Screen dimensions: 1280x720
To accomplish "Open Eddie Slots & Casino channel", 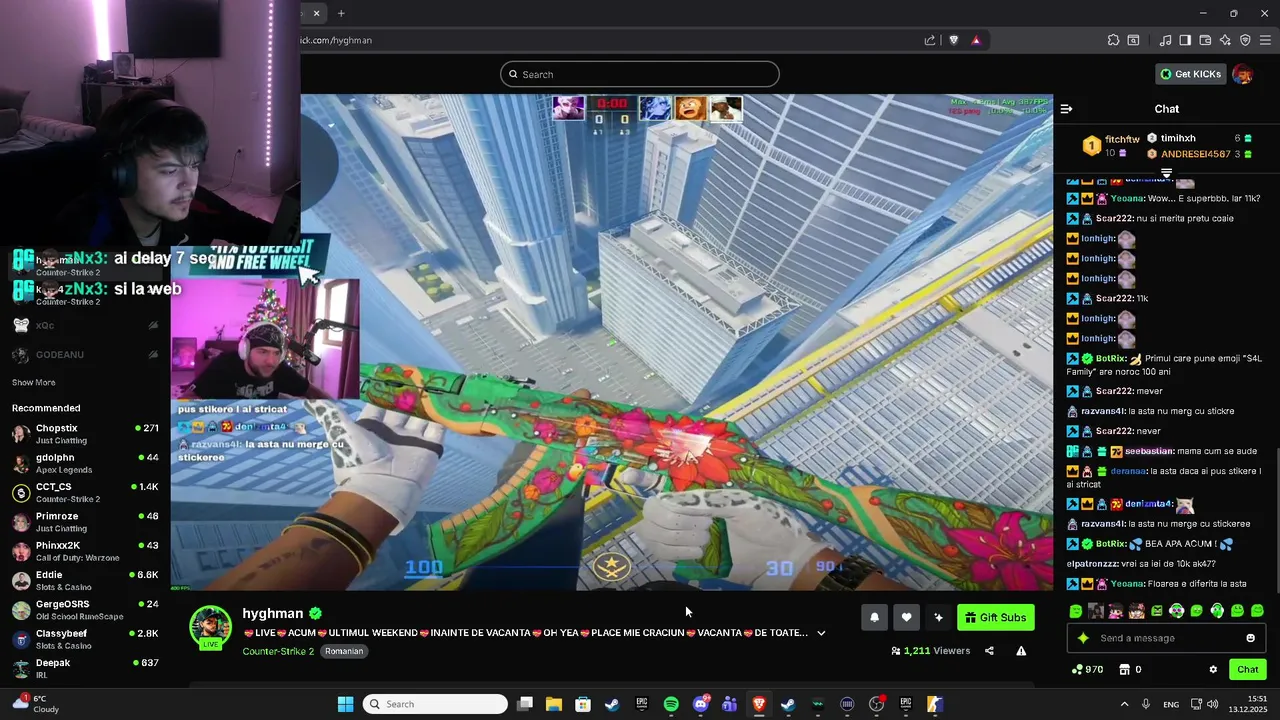I will pyautogui.click(x=85, y=580).
